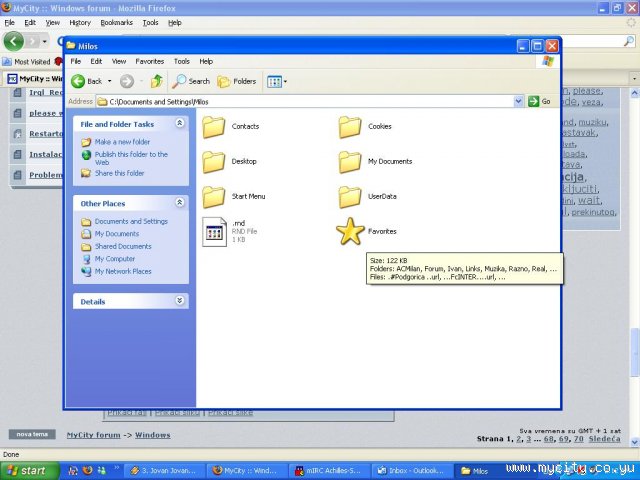
Task: Open the Tools menu in the Milos window
Action: click(182, 61)
